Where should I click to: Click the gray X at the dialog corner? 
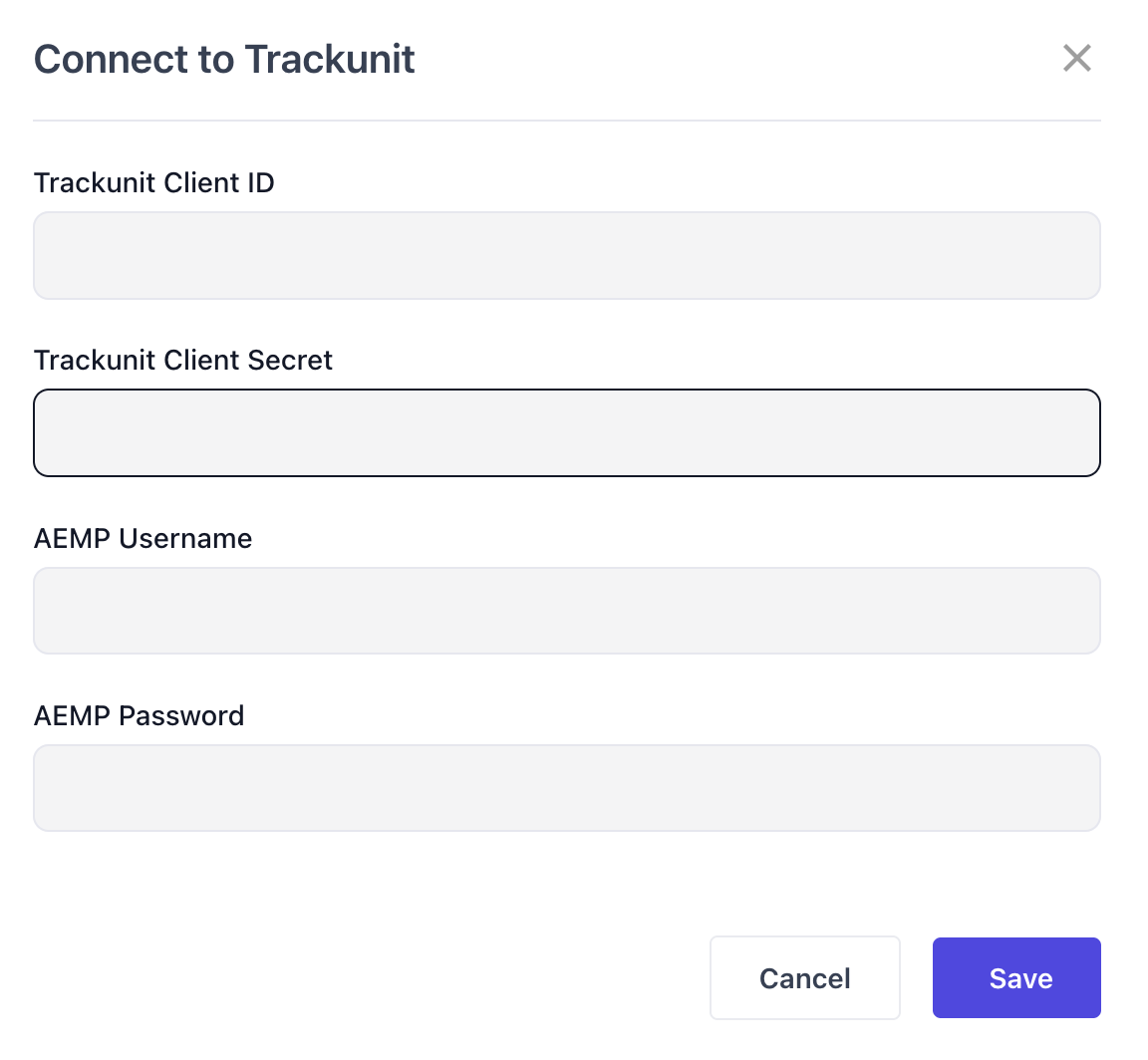(1077, 58)
